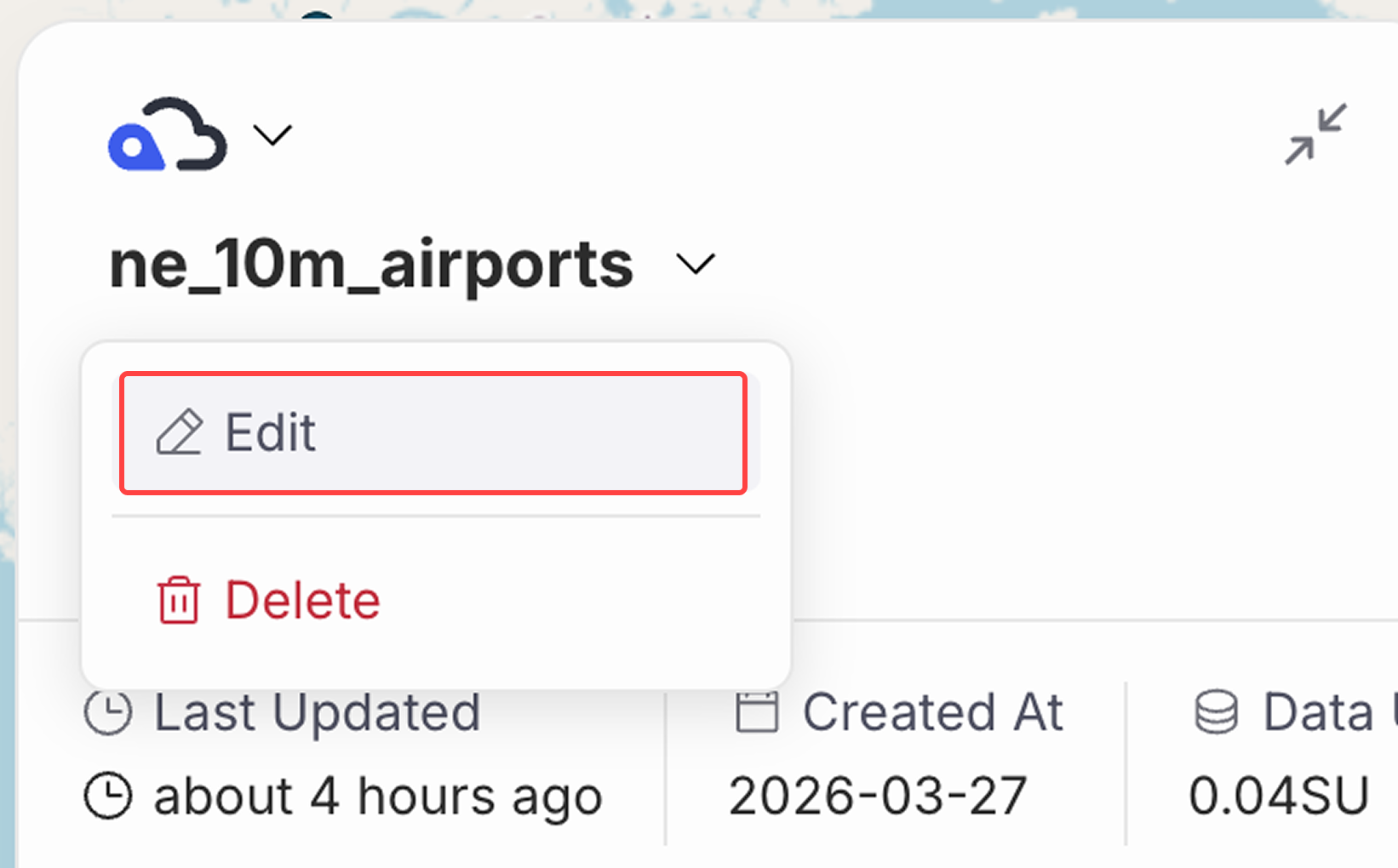Click the Data usage label
The image size is (1398, 868).
[x=1328, y=711]
